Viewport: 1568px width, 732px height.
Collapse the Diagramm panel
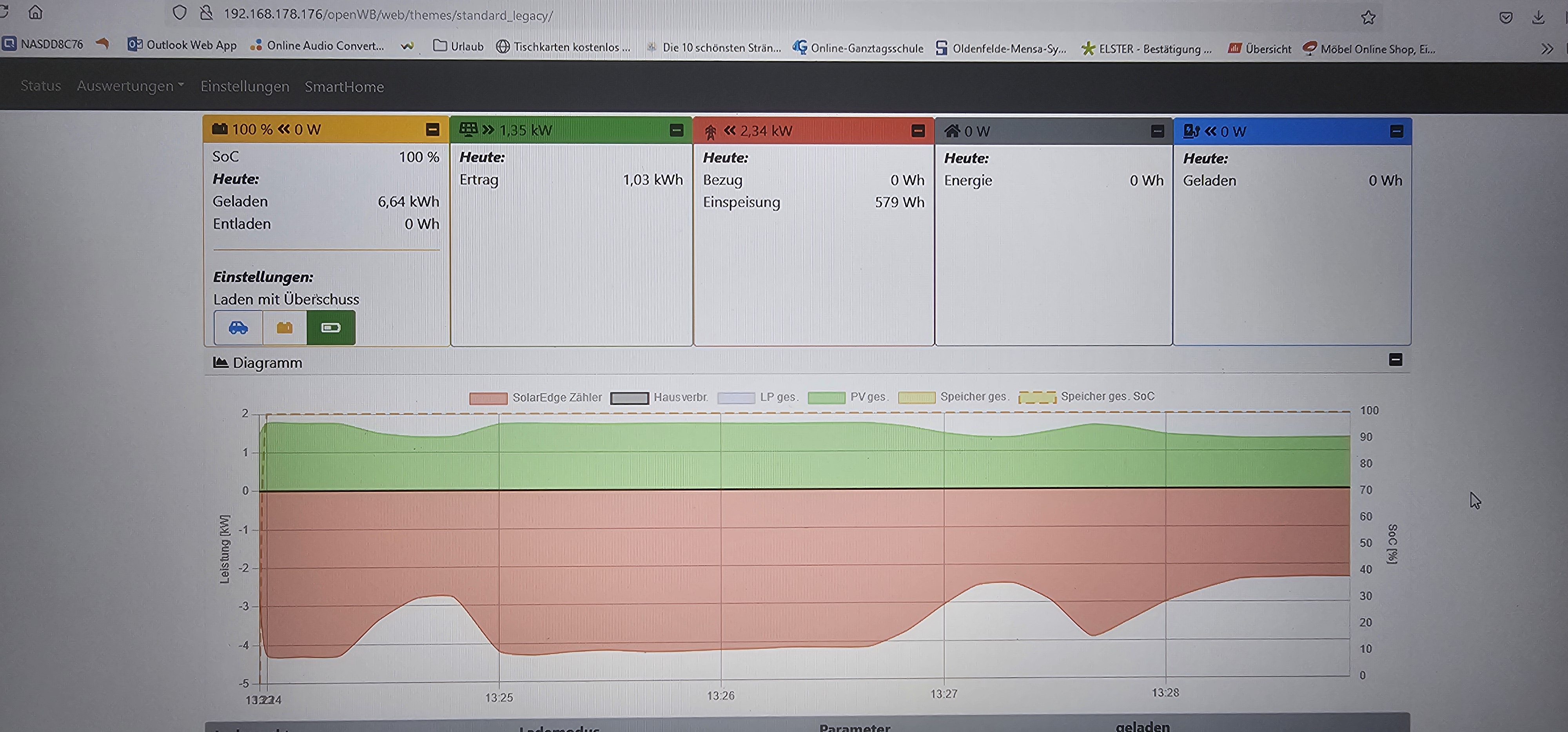click(x=1395, y=360)
